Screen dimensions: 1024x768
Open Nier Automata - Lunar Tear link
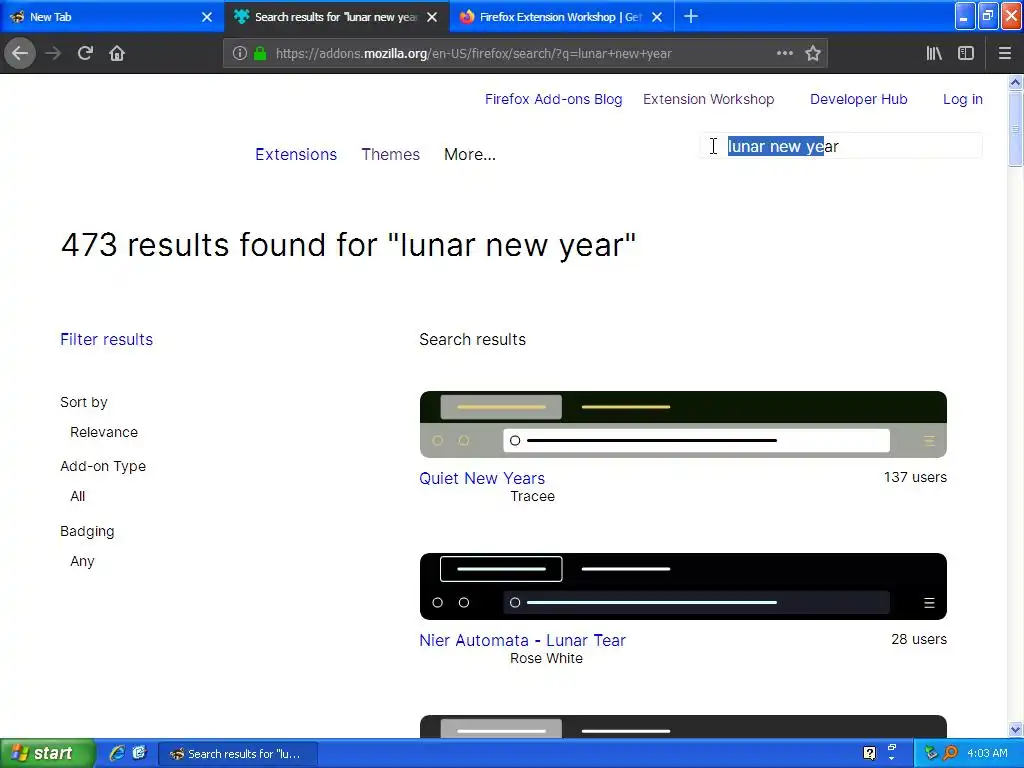pyautogui.click(x=522, y=640)
